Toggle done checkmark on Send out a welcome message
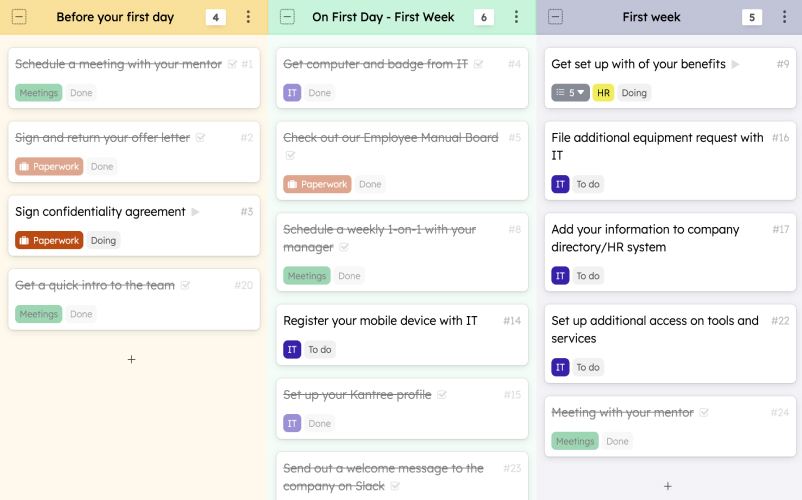This screenshot has width=802, height=500. point(395,486)
